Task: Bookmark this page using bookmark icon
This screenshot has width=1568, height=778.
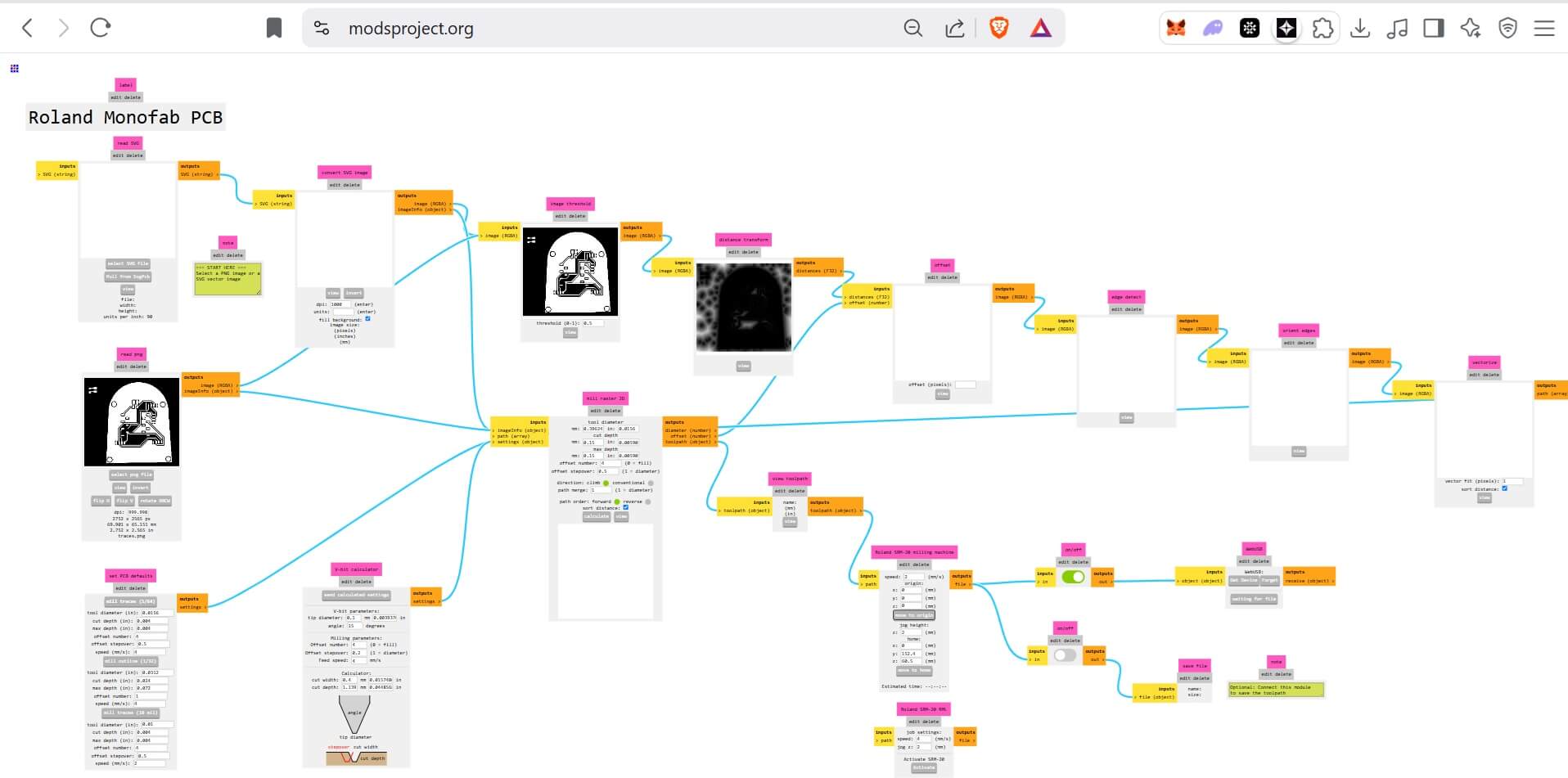Action: pos(274,29)
